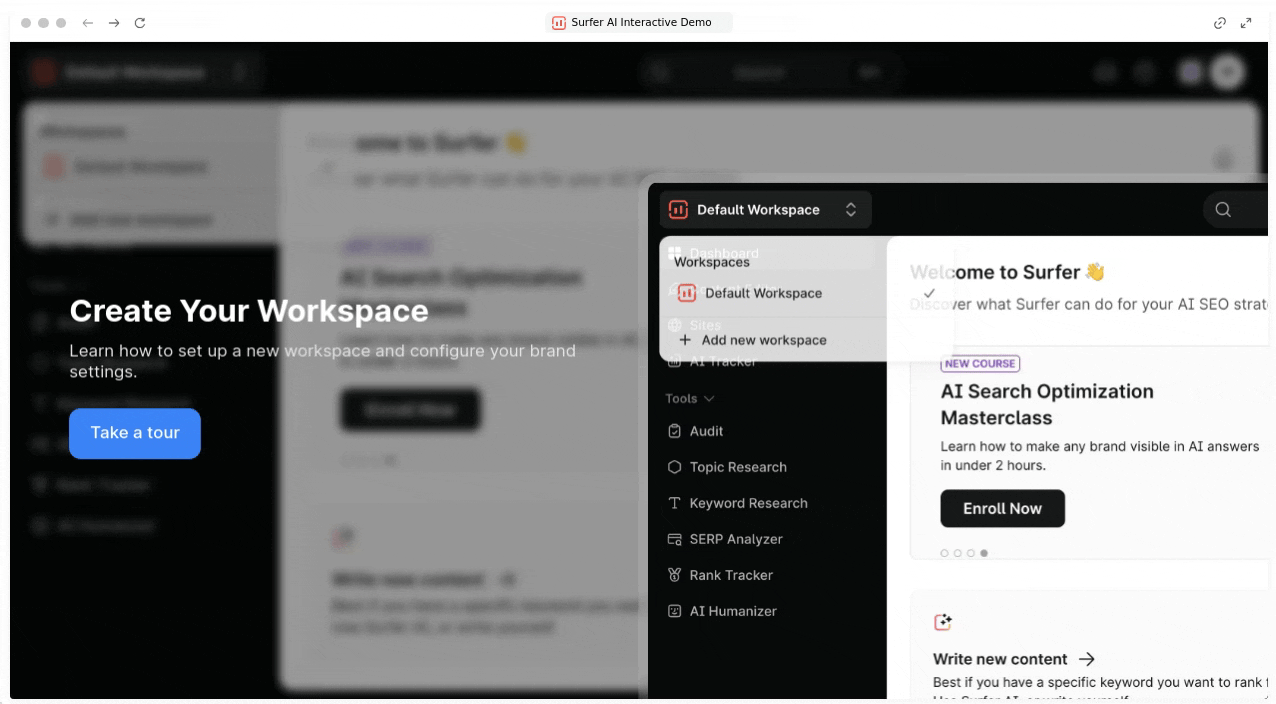The height and width of the screenshot is (704, 1276).
Task: Click the NEW COURSE badge
Action: pyautogui.click(x=980, y=364)
